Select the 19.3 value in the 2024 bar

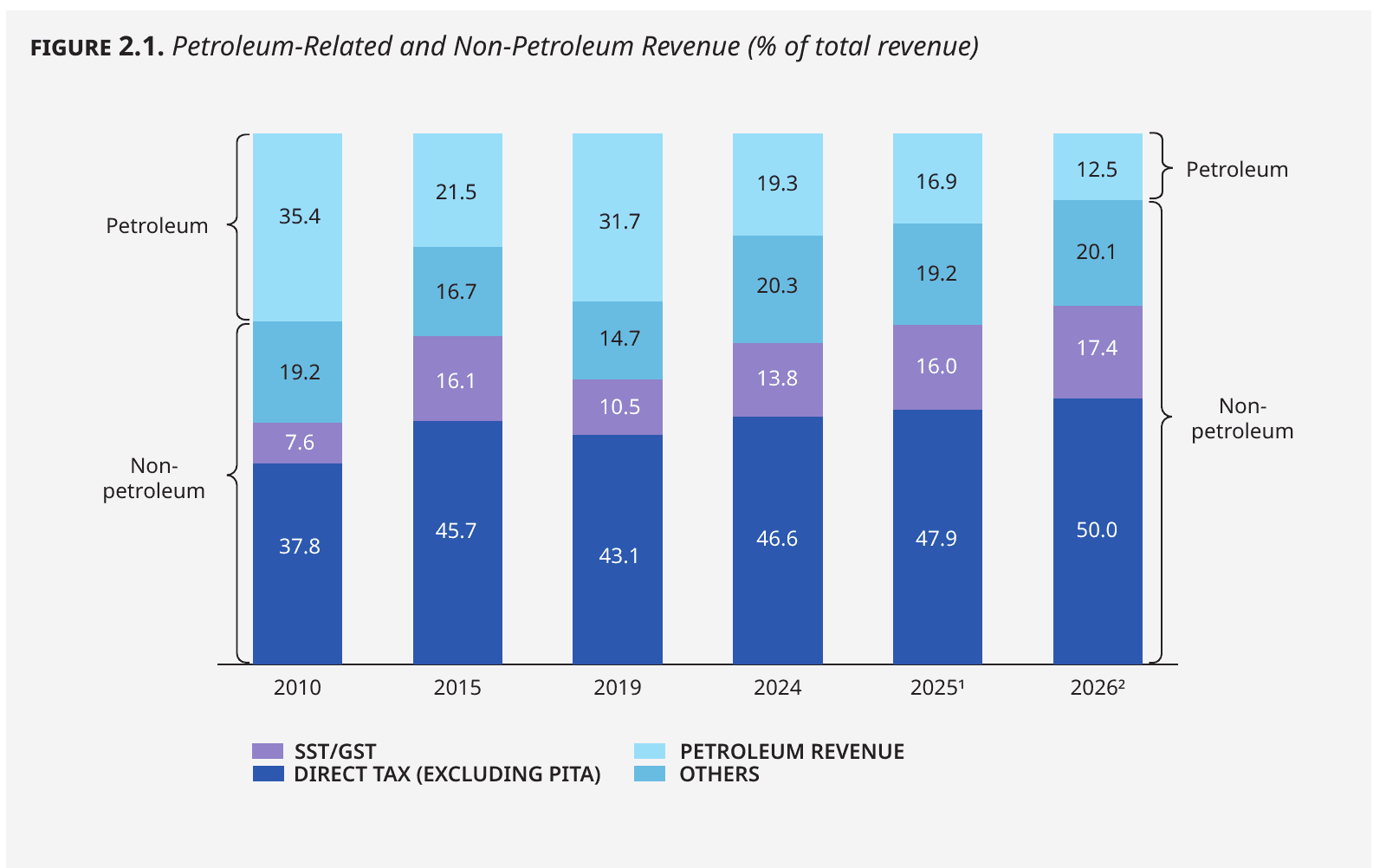777,184
